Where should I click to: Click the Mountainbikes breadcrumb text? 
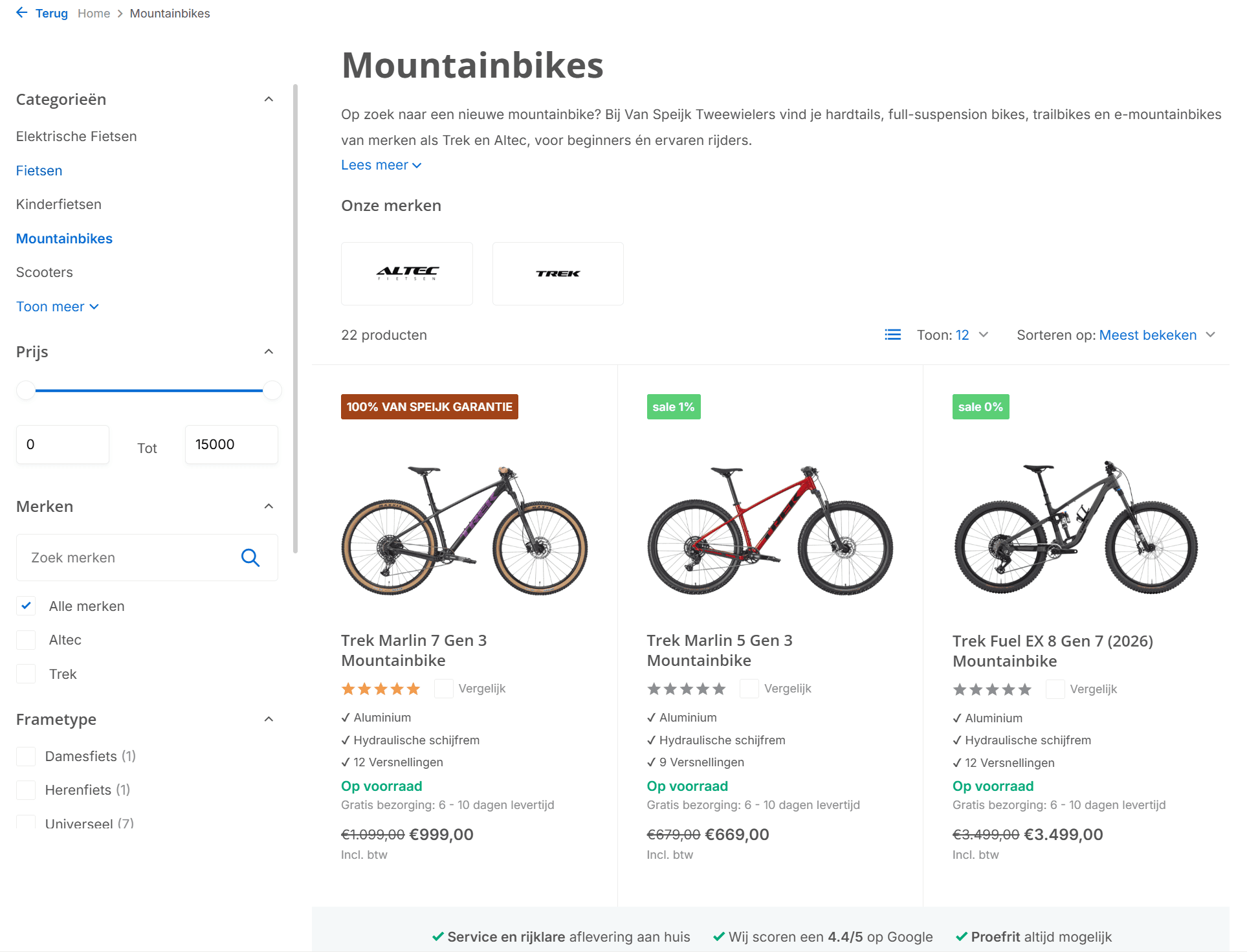(170, 14)
